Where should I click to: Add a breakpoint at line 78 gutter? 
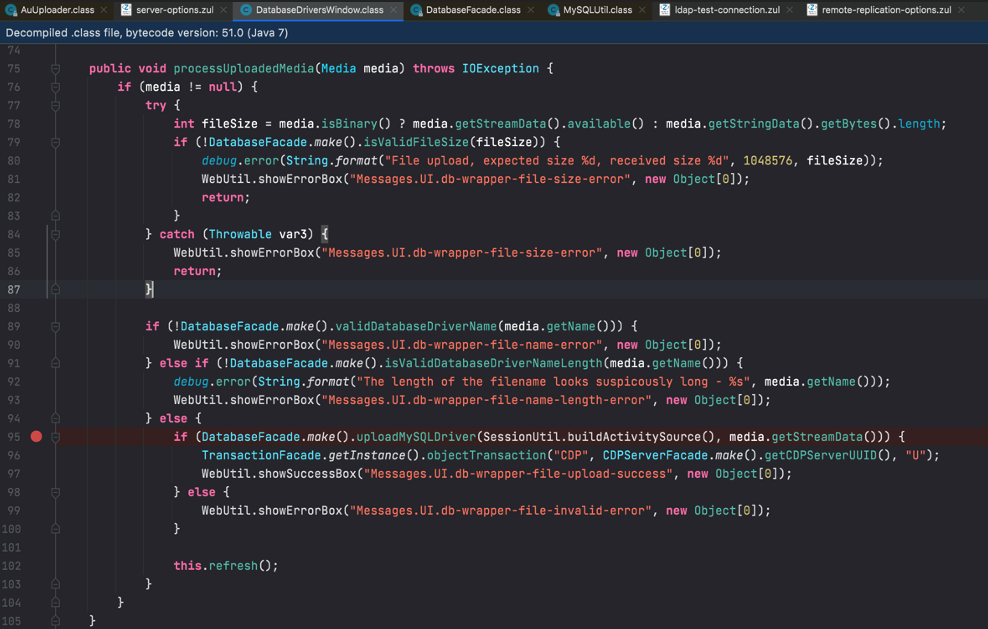click(37, 124)
